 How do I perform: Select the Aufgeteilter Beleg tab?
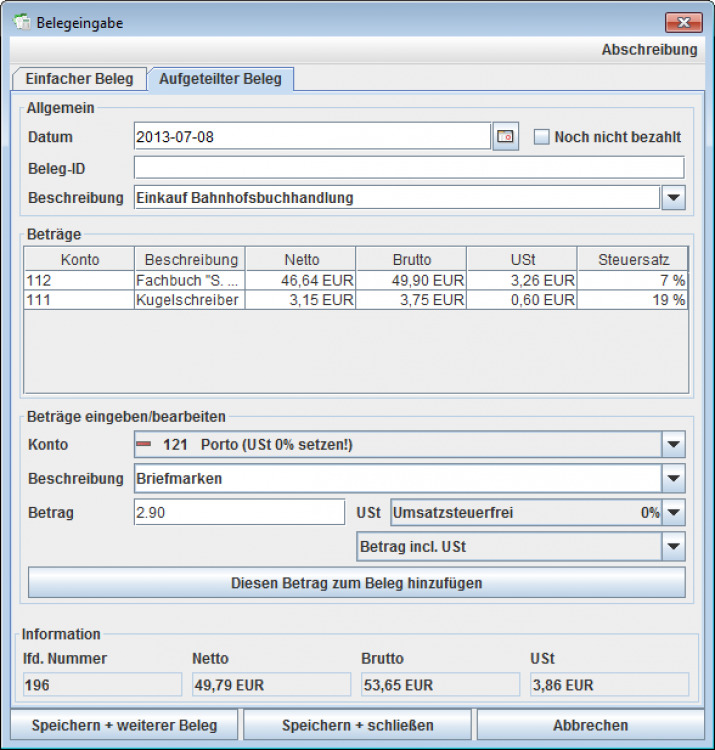(220, 79)
